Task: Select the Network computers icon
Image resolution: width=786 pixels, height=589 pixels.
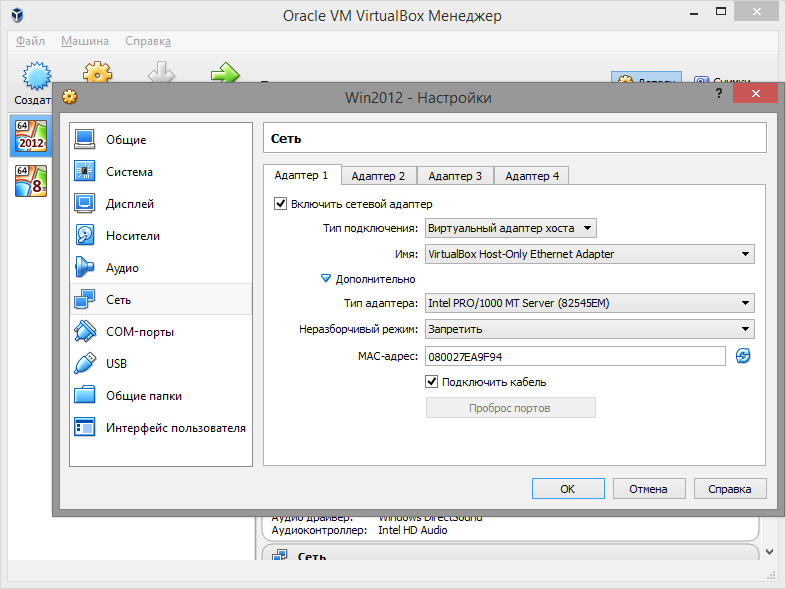Action: click(85, 299)
